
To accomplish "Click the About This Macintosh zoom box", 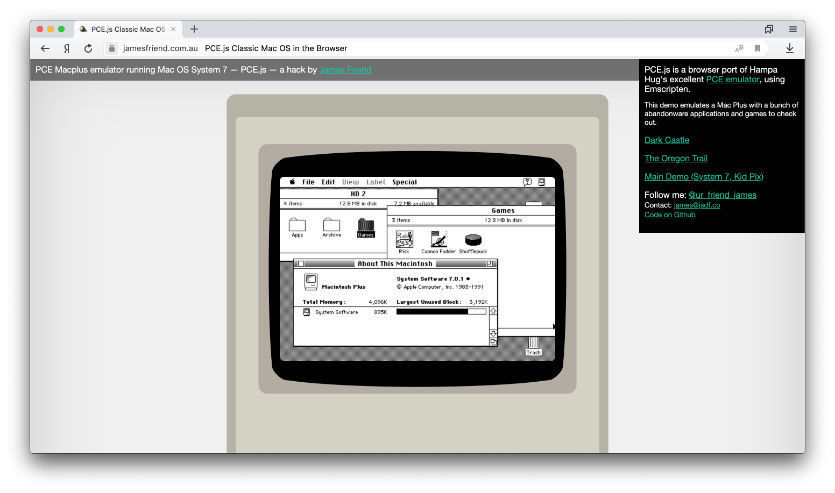I will pyautogui.click(x=489, y=264).
